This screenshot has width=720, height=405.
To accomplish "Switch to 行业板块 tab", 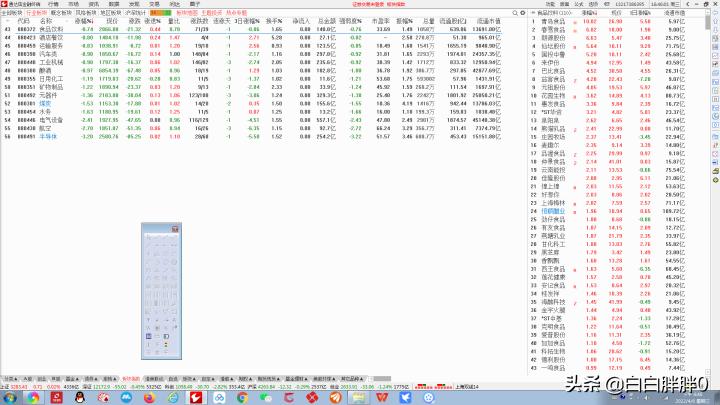I will click(37, 13).
